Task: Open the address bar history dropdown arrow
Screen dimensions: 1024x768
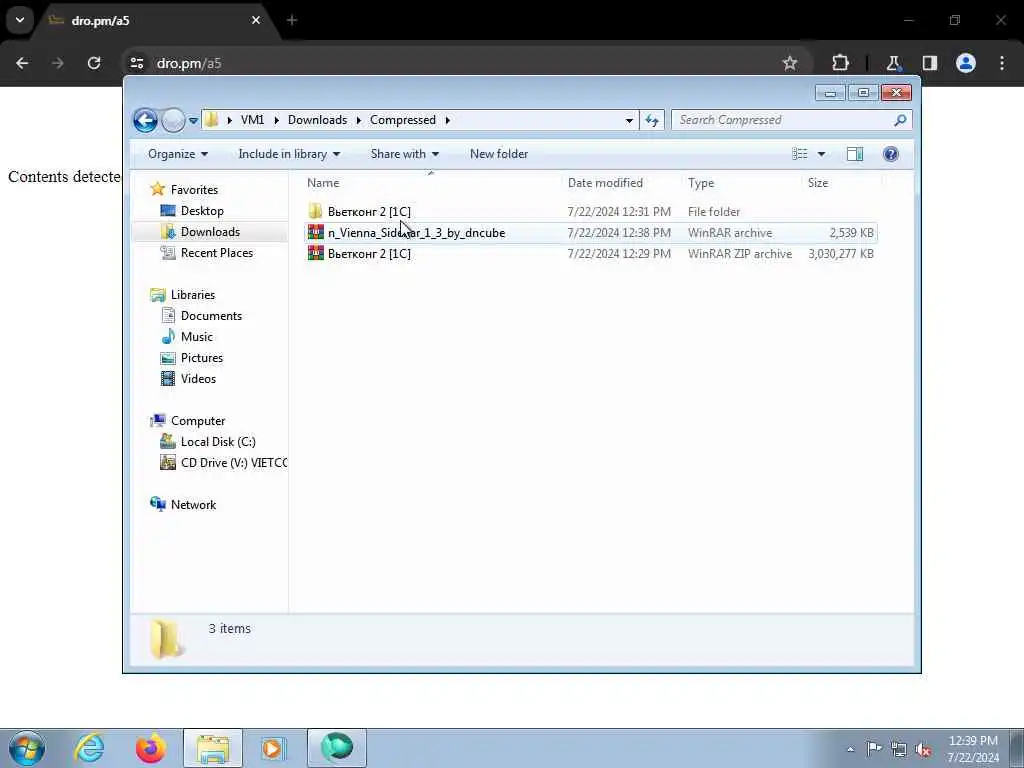Action: click(x=629, y=120)
